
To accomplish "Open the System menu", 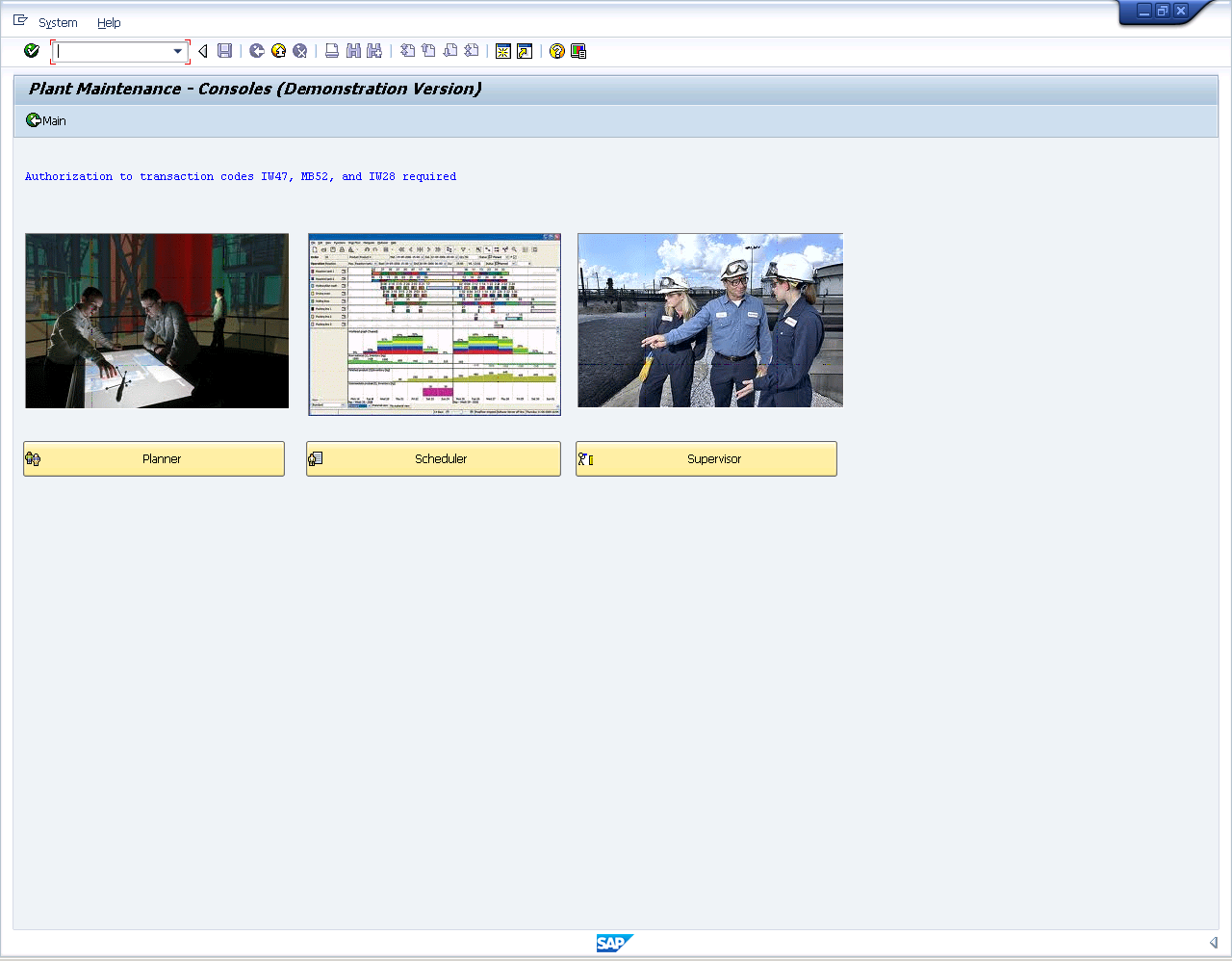I will [58, 23].
